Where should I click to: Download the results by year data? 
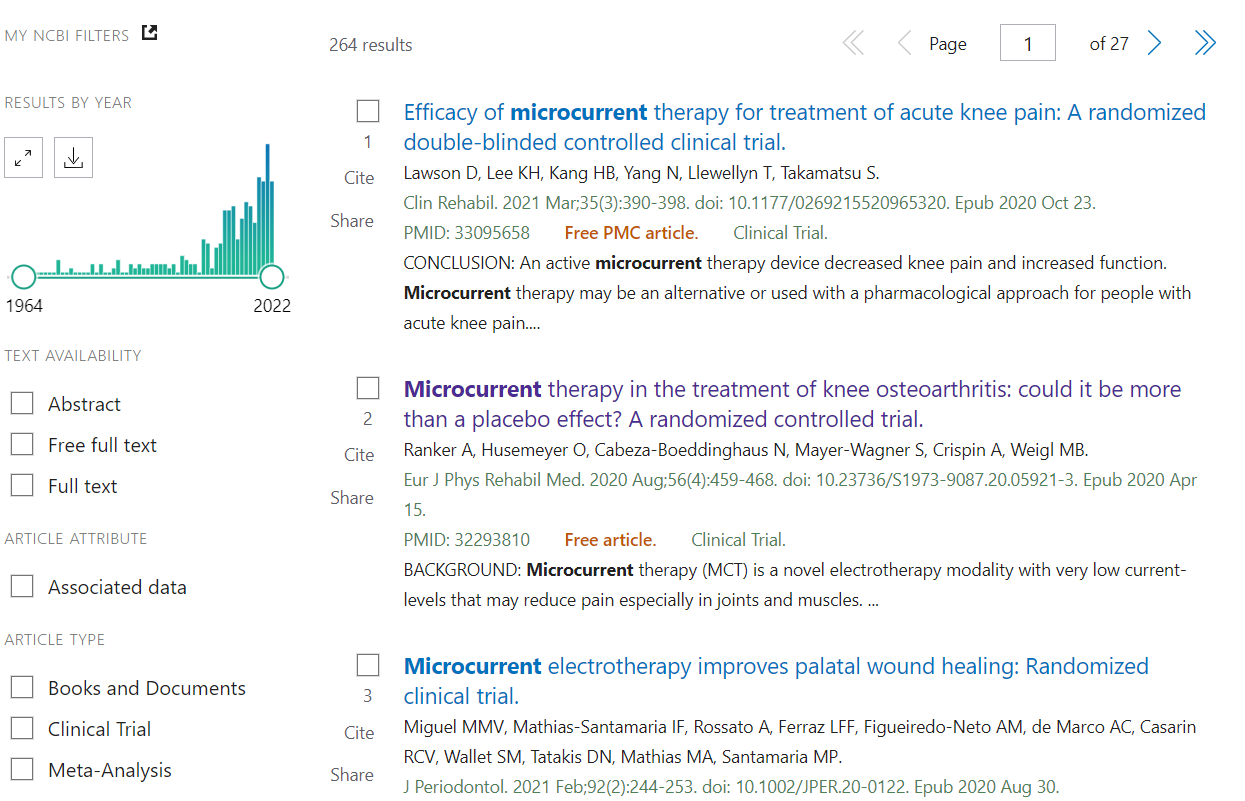(73, 158)
